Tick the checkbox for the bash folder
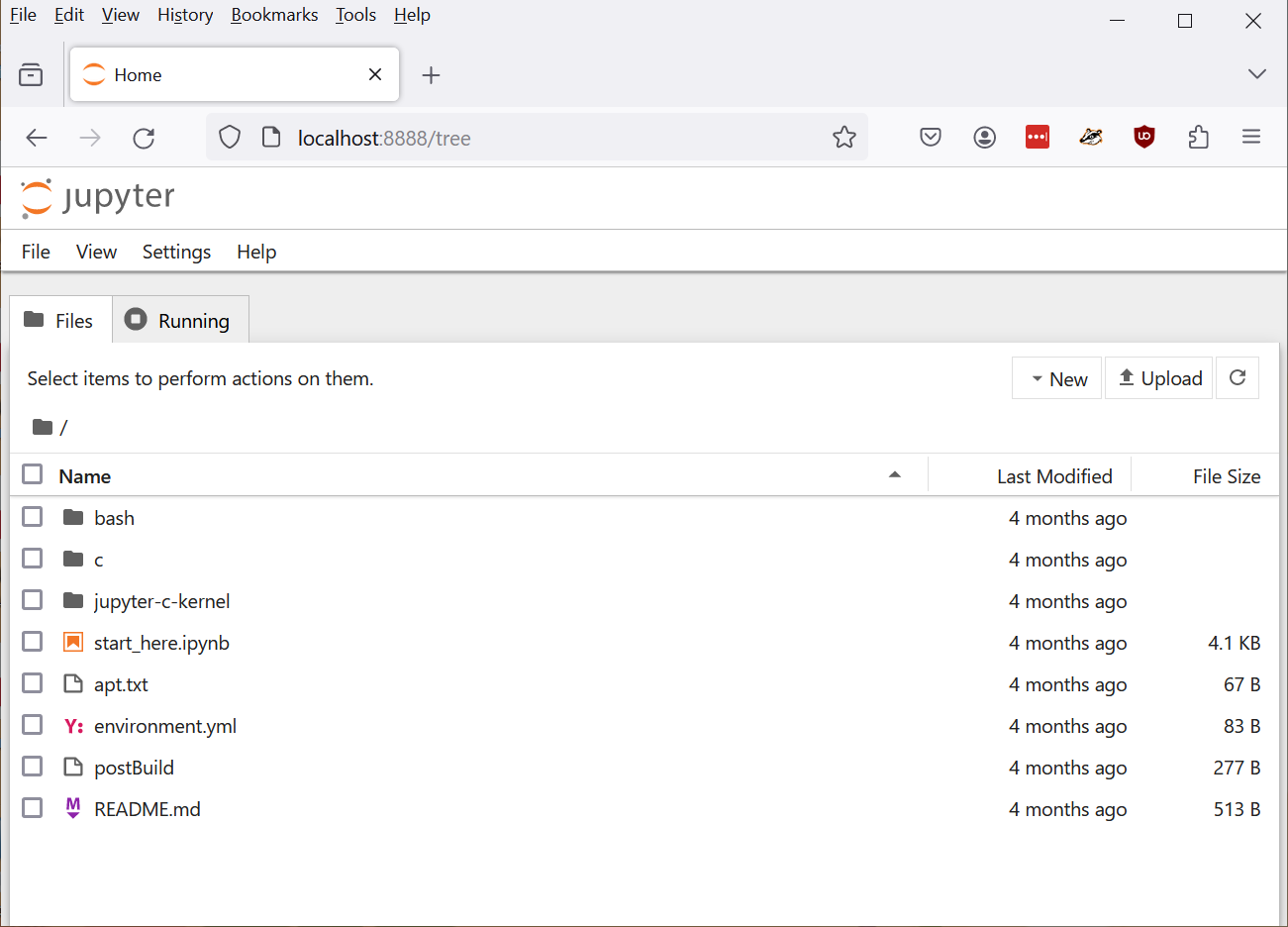1288x927 pixels. [x=33, y=517]
